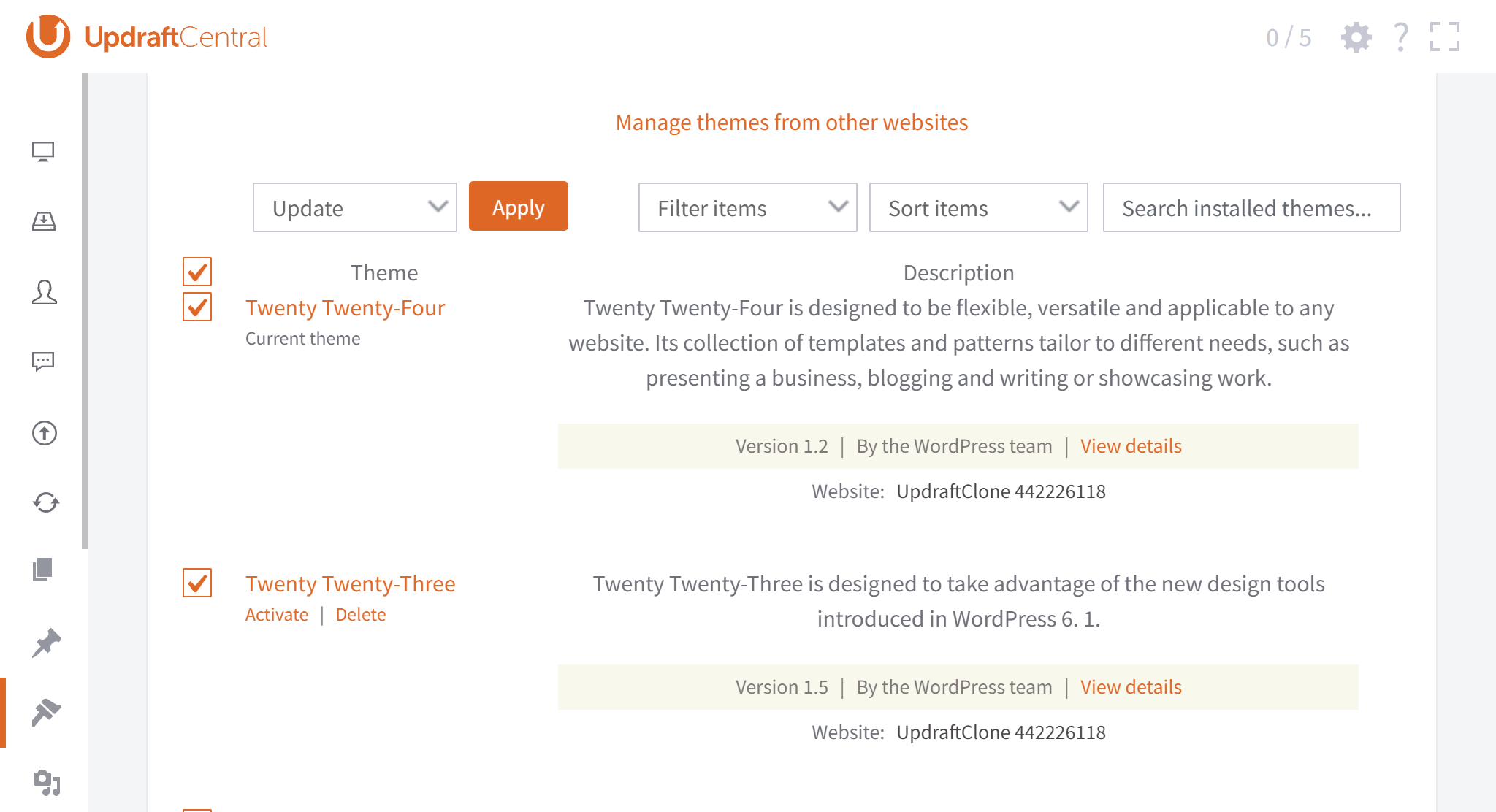Open Manage themes from other websites
1496x812 pixels.
(791, 123)
